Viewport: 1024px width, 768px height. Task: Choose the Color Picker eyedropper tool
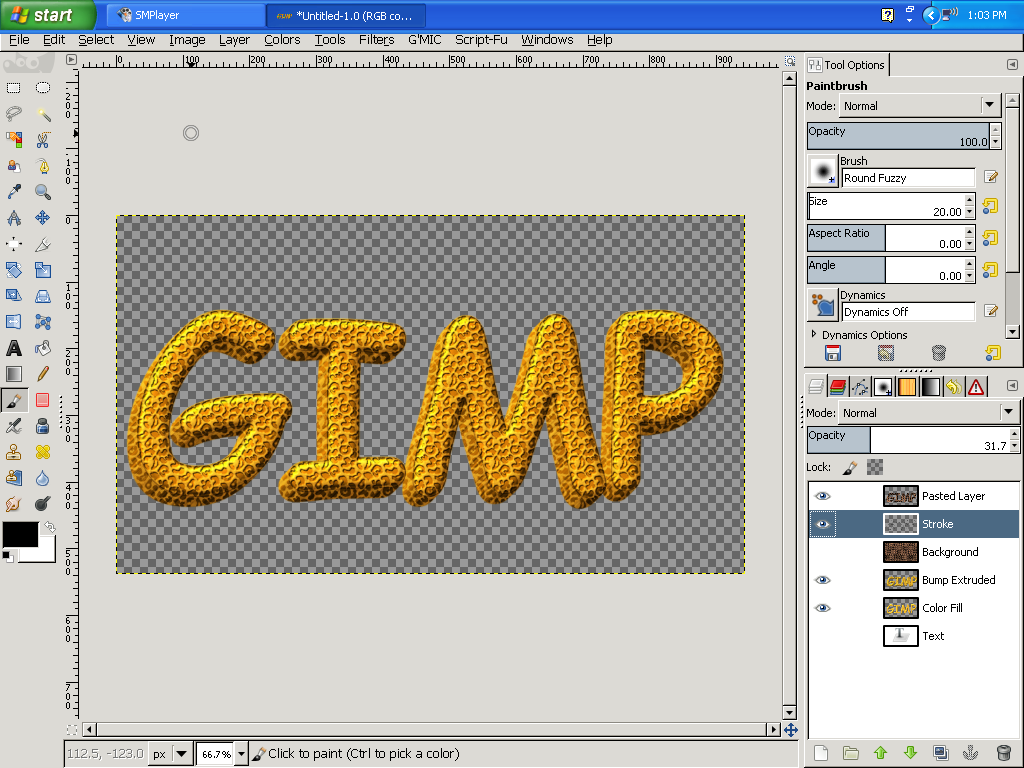pyautogui.click(x=14, y=191)
